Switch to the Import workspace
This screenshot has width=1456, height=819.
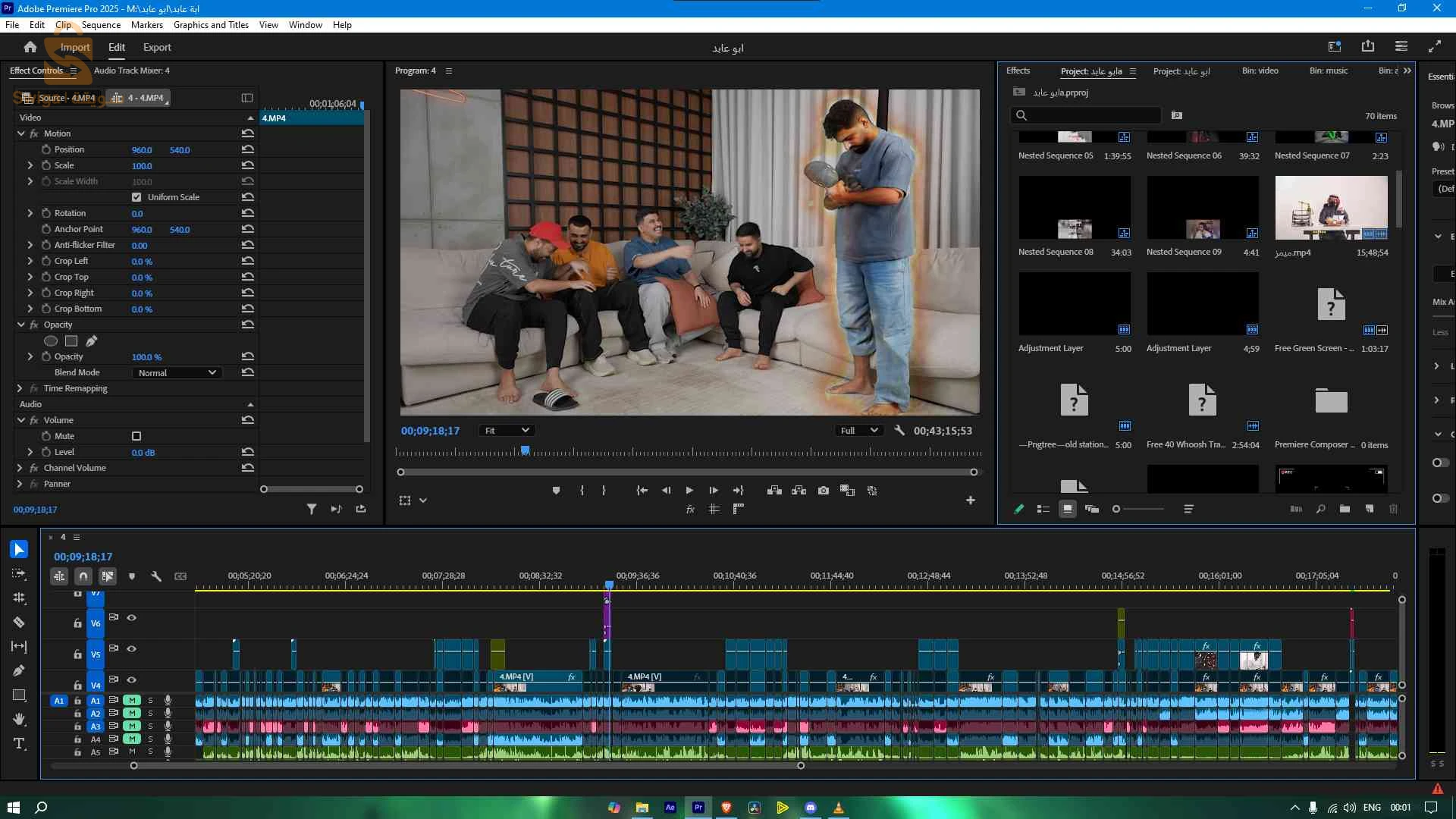[75, 47]
